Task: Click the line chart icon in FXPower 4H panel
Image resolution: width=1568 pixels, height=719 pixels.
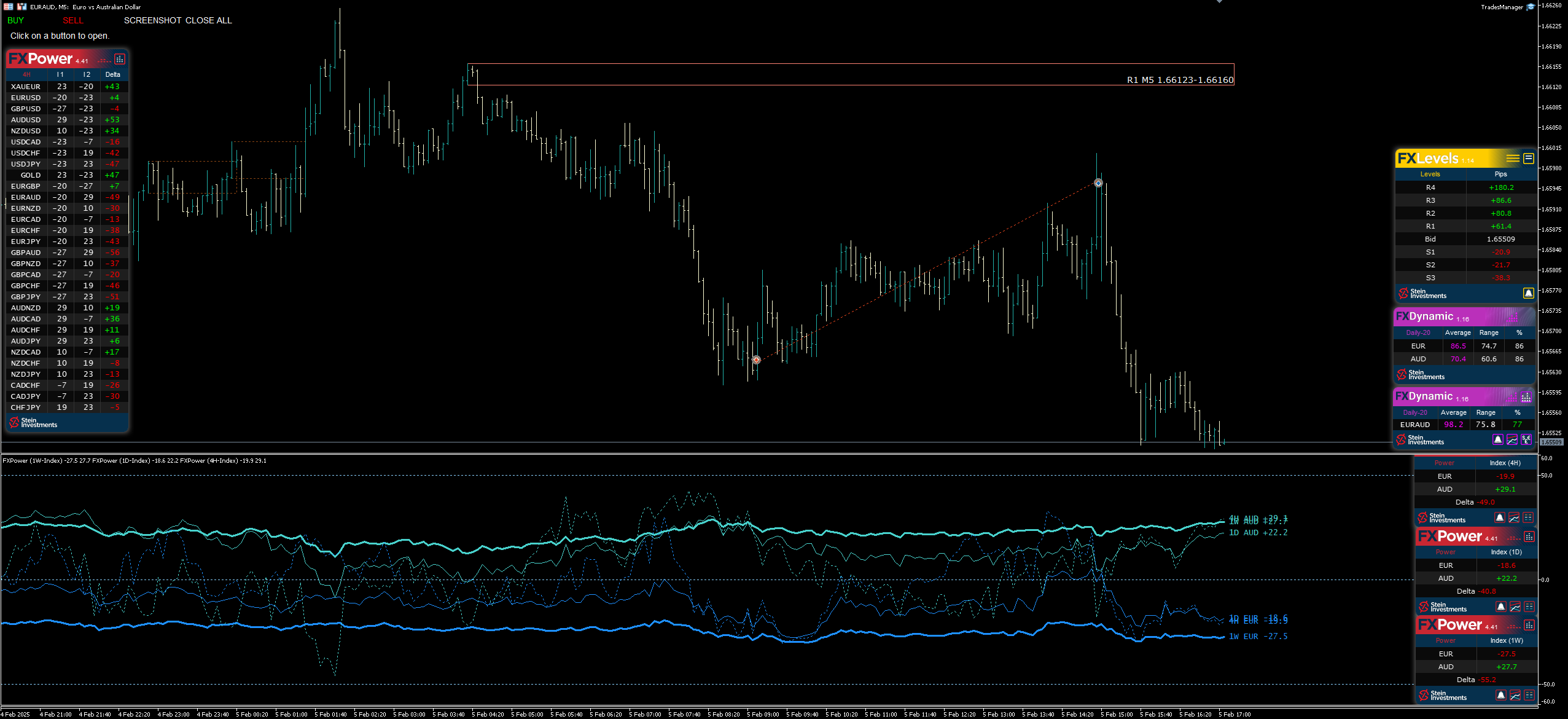Action: (1514, 518)
